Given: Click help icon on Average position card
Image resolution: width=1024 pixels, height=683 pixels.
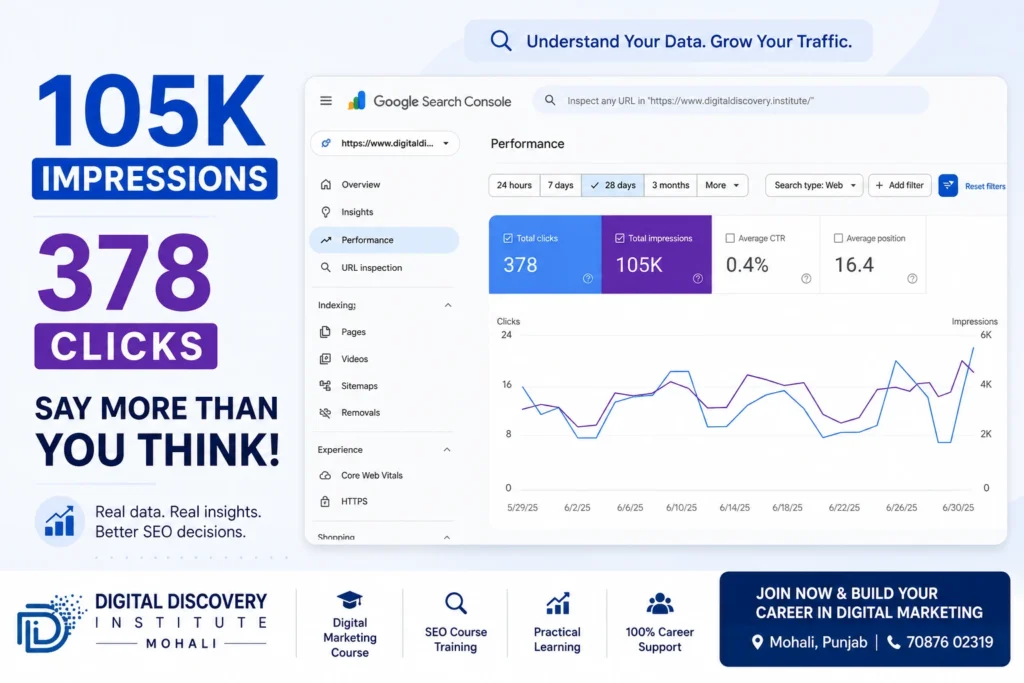Looking at the screenshot, I should click(x=912, y=278).
